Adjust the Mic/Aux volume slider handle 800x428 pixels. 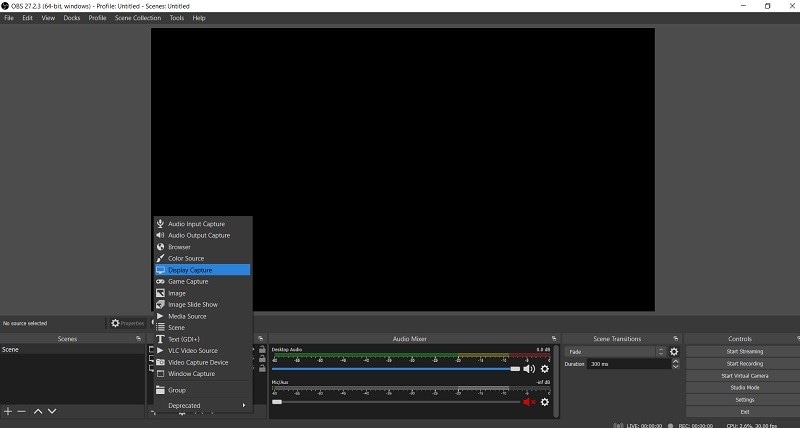(277, 402)
